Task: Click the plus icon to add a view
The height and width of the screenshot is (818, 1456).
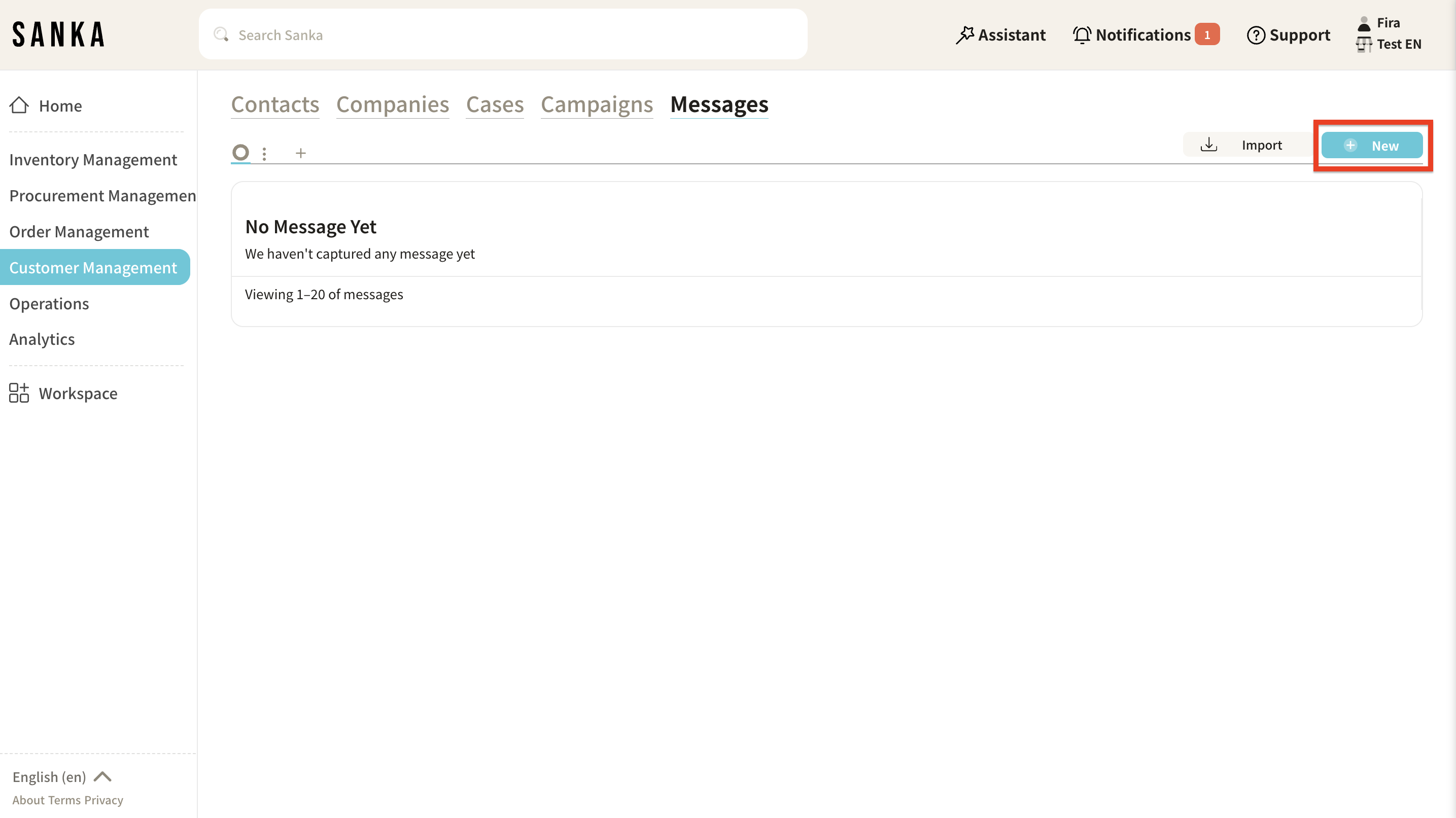Action: (x=301, y=153)
